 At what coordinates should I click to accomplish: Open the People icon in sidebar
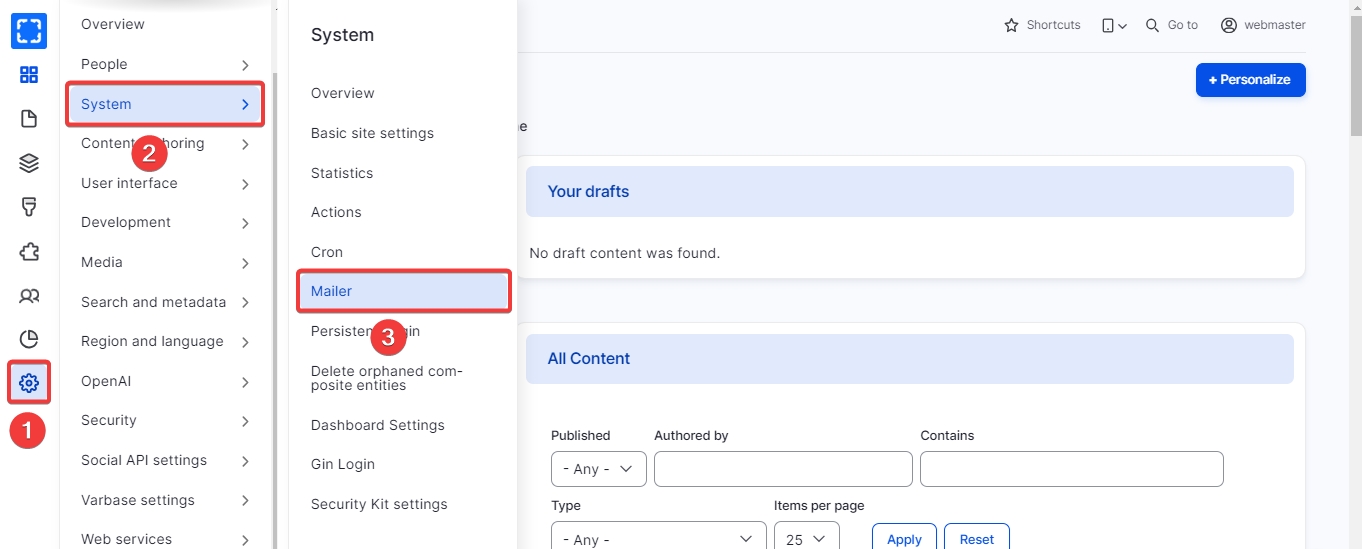click(x=29, y=295)
